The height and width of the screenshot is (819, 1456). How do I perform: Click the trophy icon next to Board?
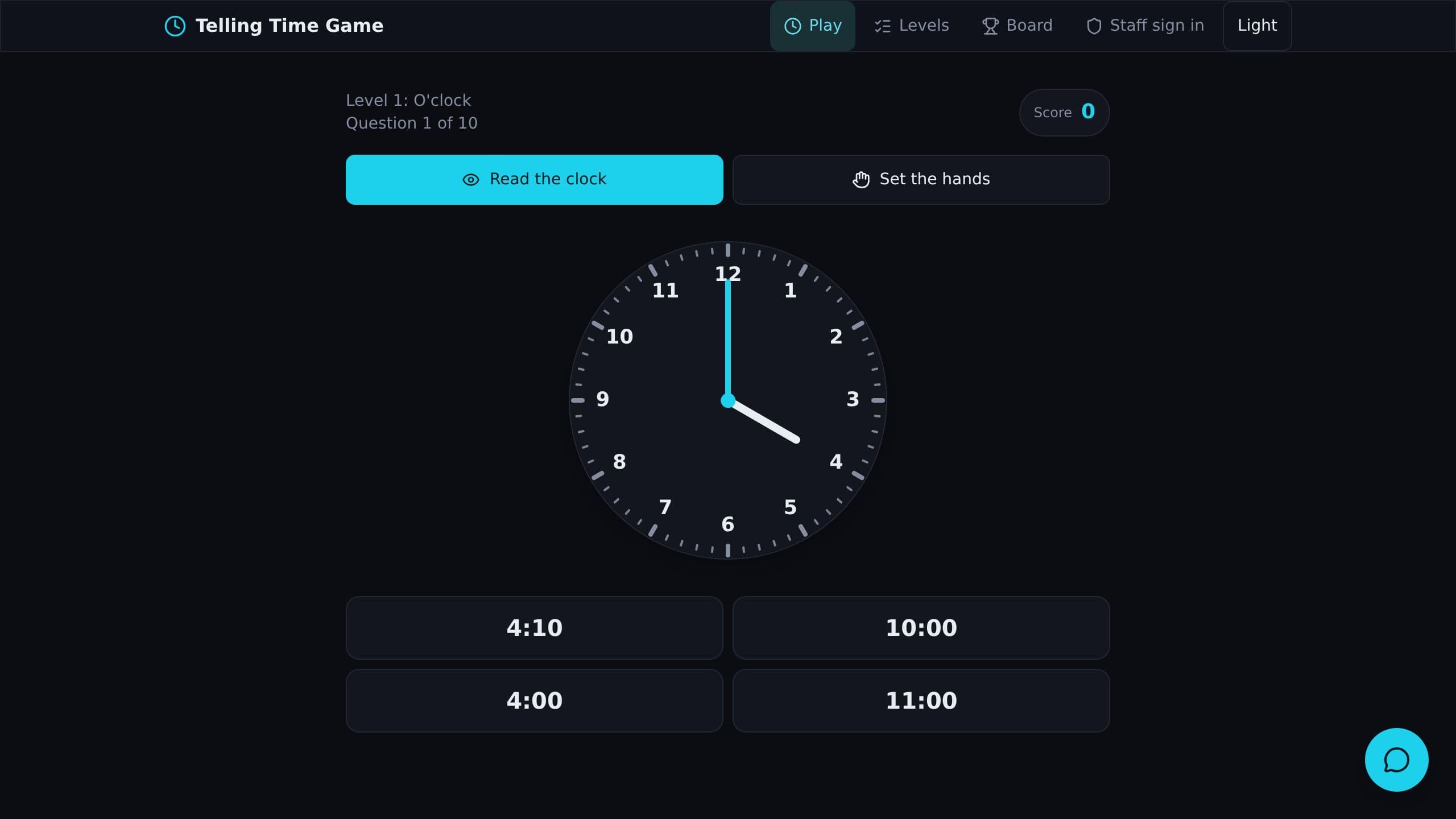(x=990, y=26)
